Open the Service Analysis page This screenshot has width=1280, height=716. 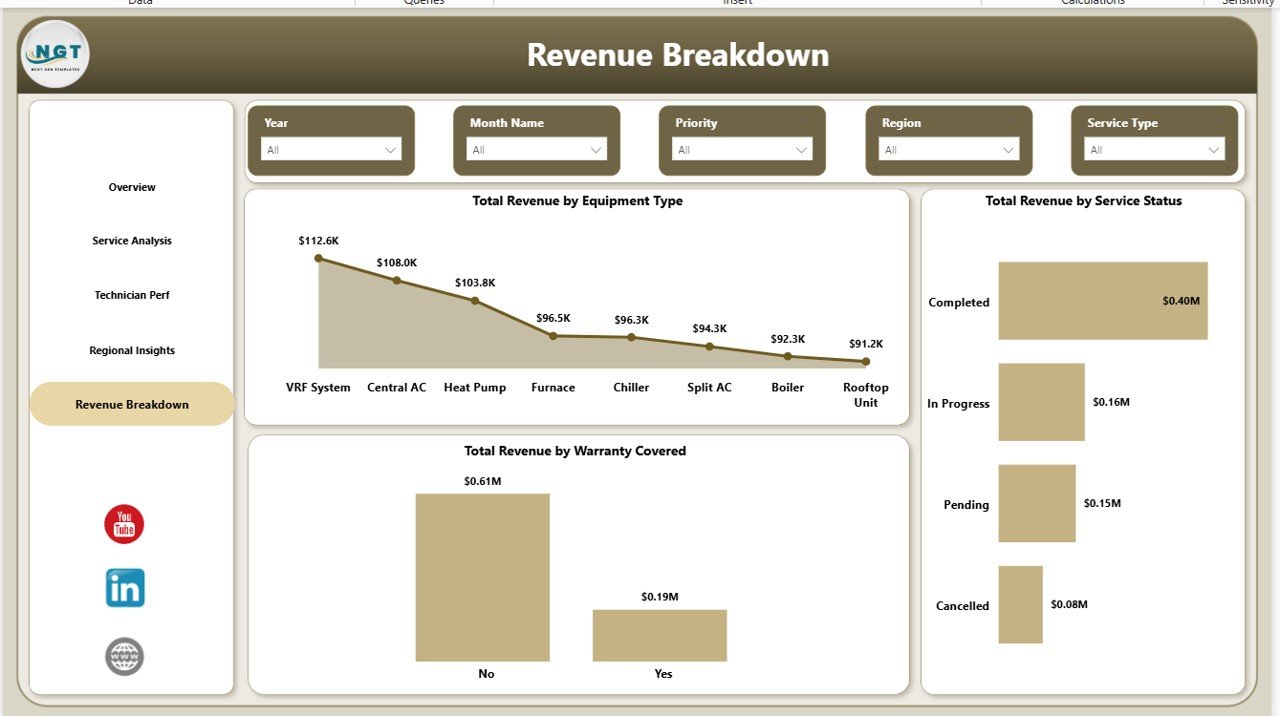(131, 240)
